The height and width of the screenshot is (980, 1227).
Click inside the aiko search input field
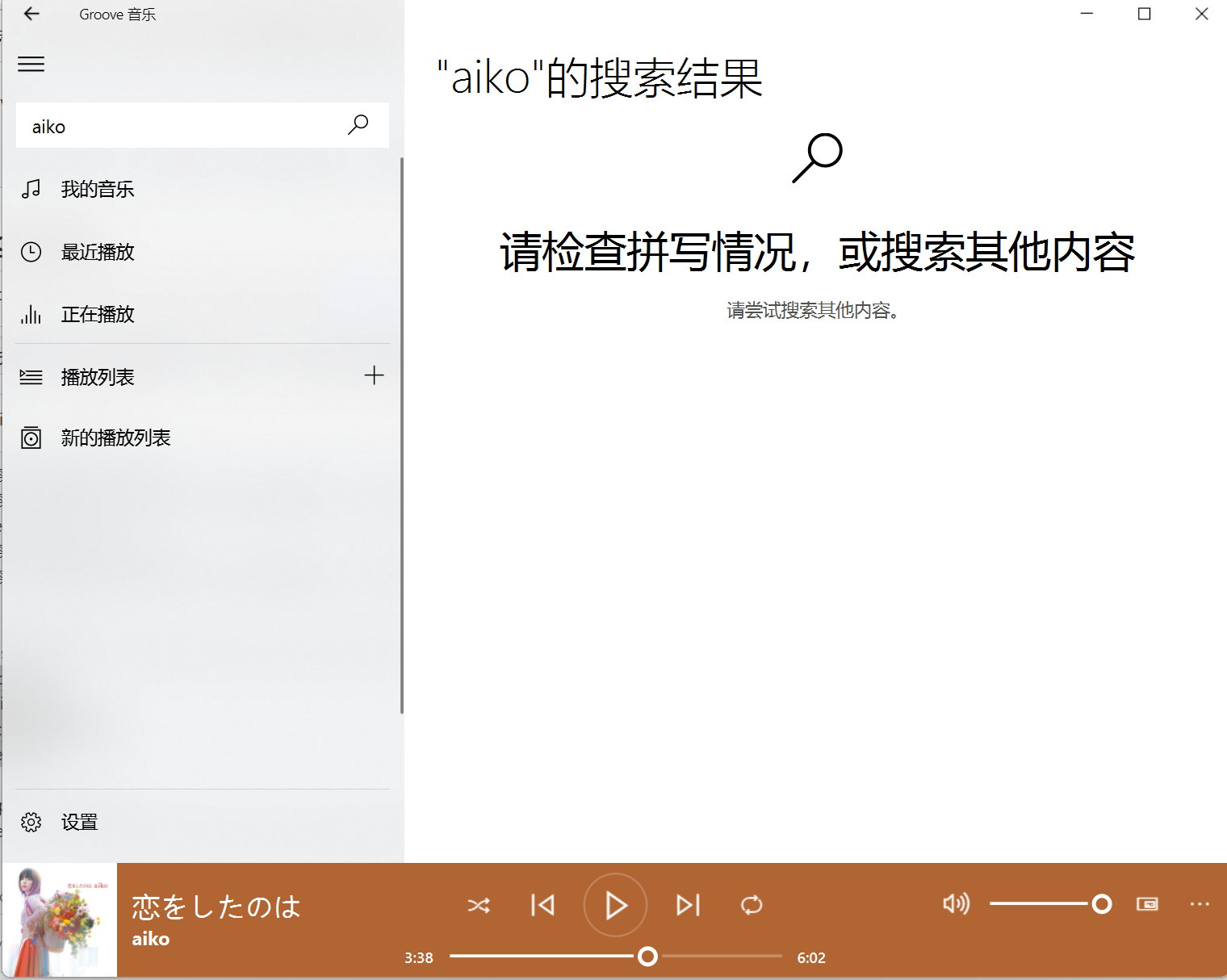tap(161, 125)
